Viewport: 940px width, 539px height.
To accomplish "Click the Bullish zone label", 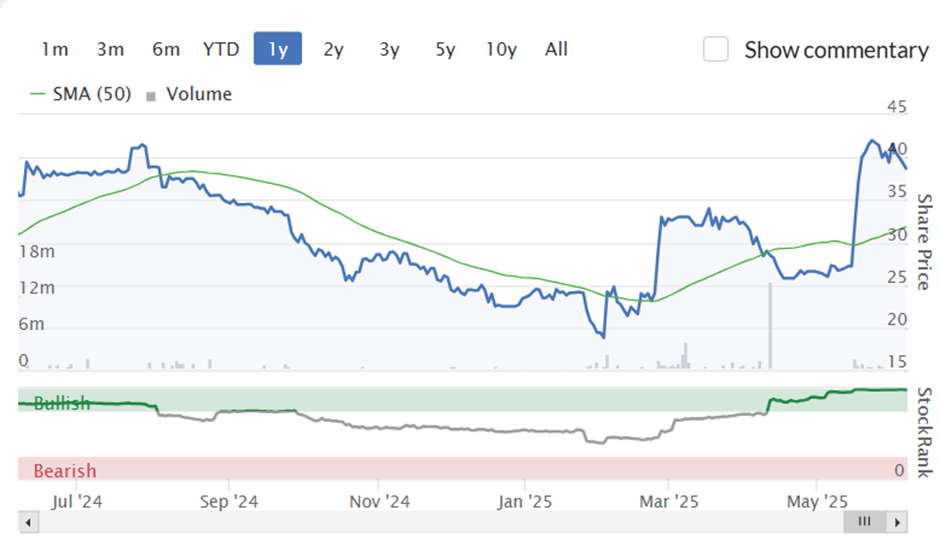I will pyautogui.click(x=62, y=403).
